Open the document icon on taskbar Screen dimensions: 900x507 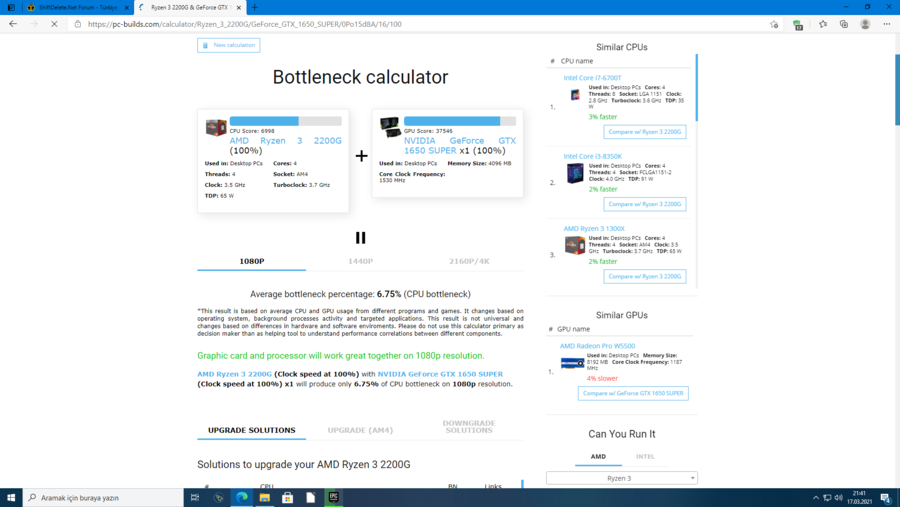click(x=311, y=498)
